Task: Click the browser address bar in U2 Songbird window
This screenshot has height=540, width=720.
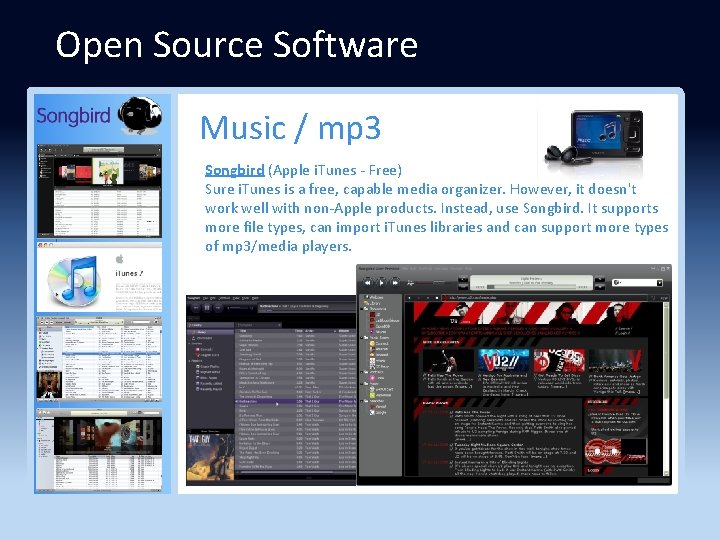Action: [545, 298]
